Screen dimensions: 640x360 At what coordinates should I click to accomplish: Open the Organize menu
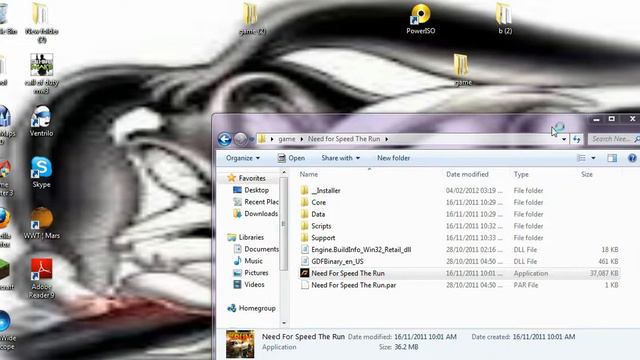pyautogui.click(x=243, y=158)
